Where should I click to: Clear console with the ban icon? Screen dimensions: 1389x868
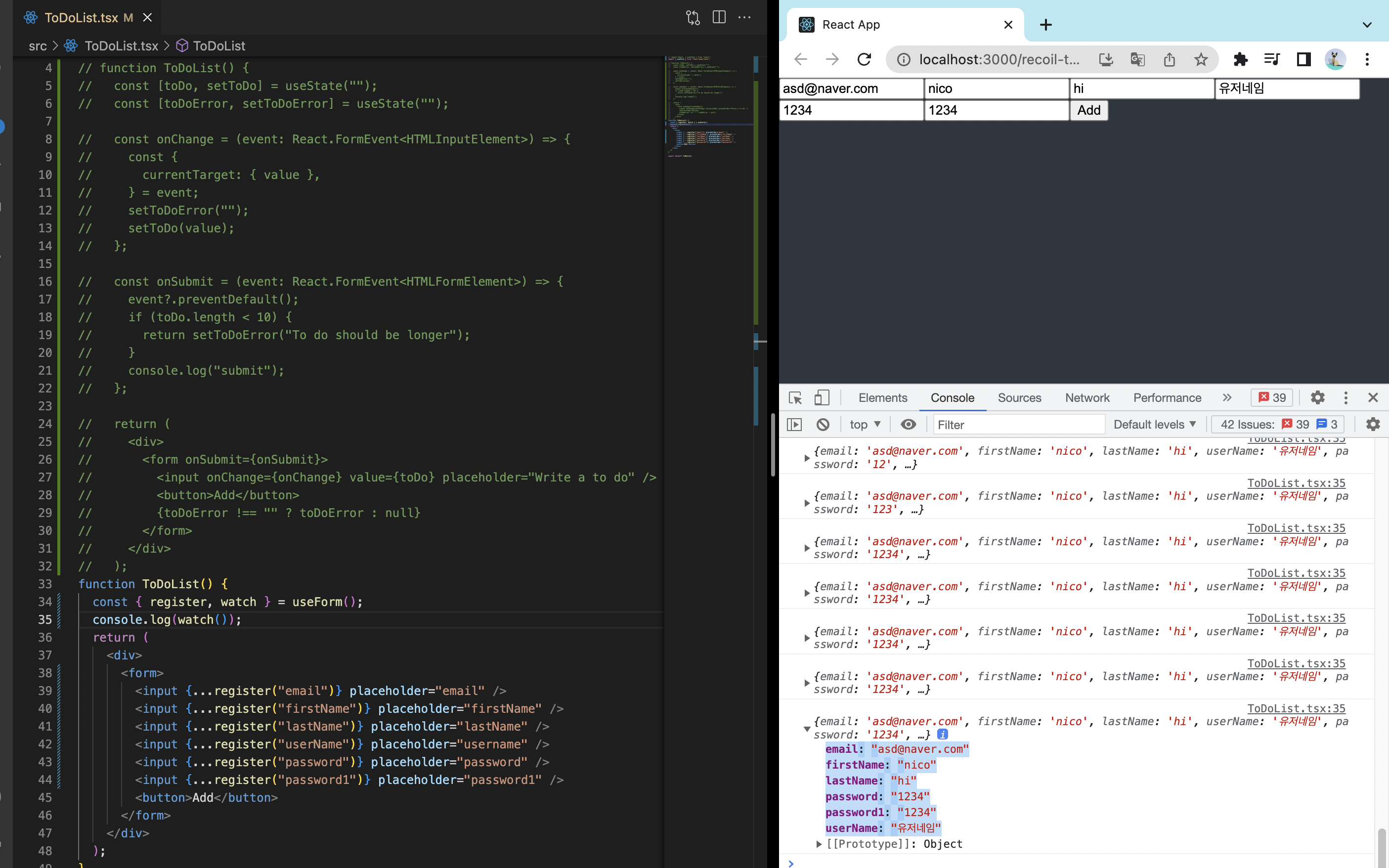pyautogui.click(x=823, y=425)
